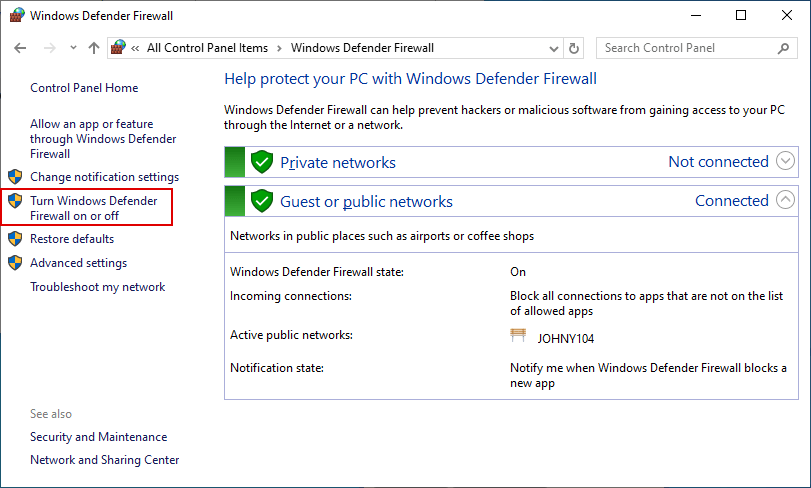Click the Active public networks label
811x488 pixels.
(291, 335)
